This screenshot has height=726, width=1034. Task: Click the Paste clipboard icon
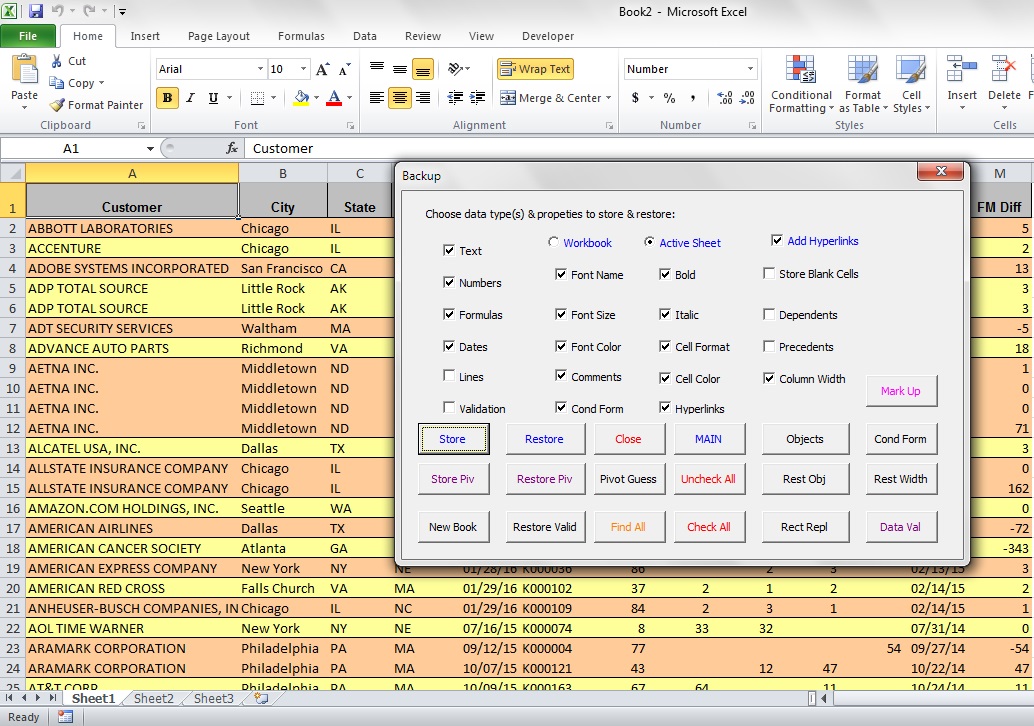(24, 71)
